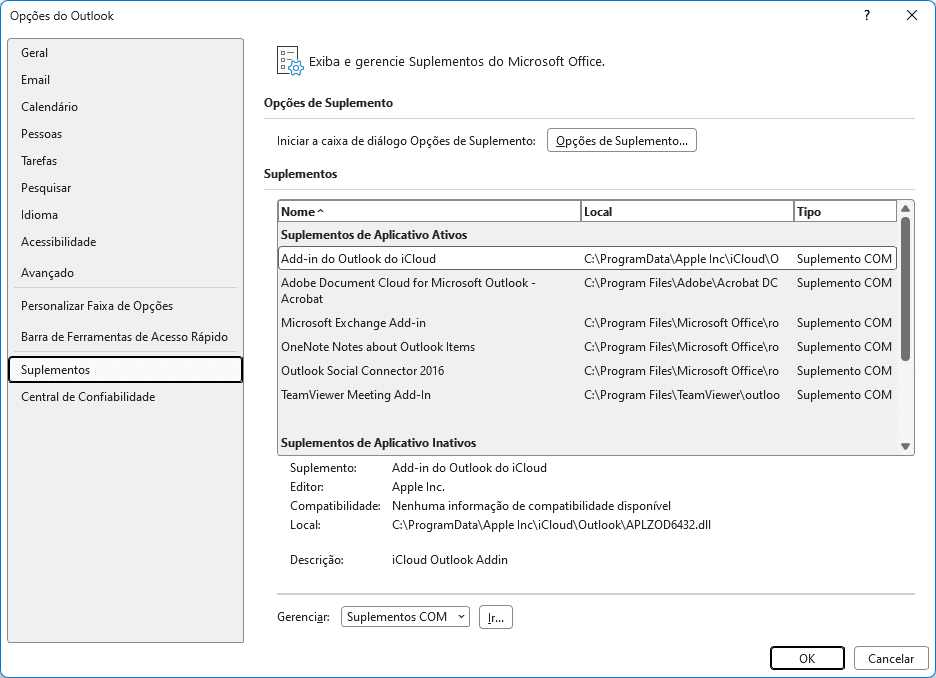Click the Apple Inc. editor value

point(418,486)
